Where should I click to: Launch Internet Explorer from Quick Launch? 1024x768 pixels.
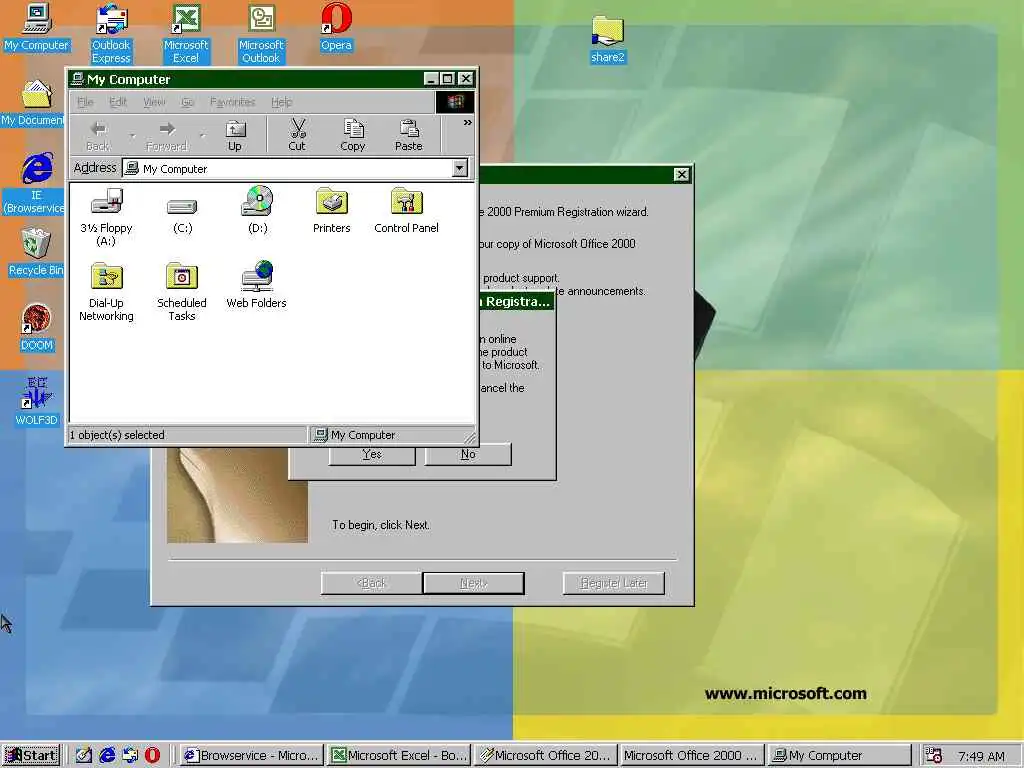pos(107,756)
